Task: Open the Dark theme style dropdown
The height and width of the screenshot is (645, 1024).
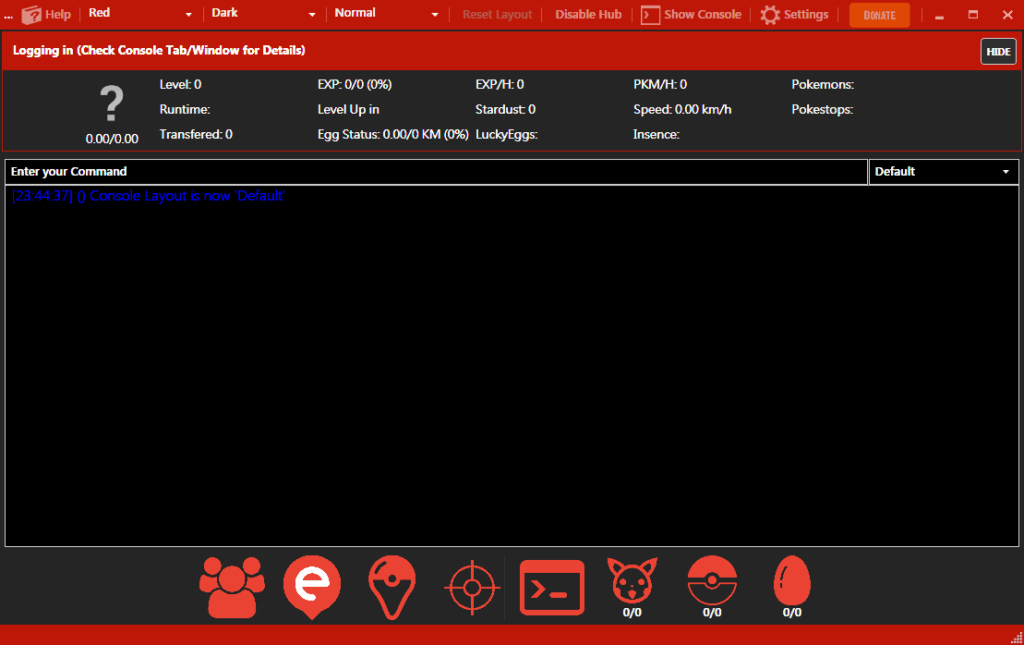Action: click(263, 14)
